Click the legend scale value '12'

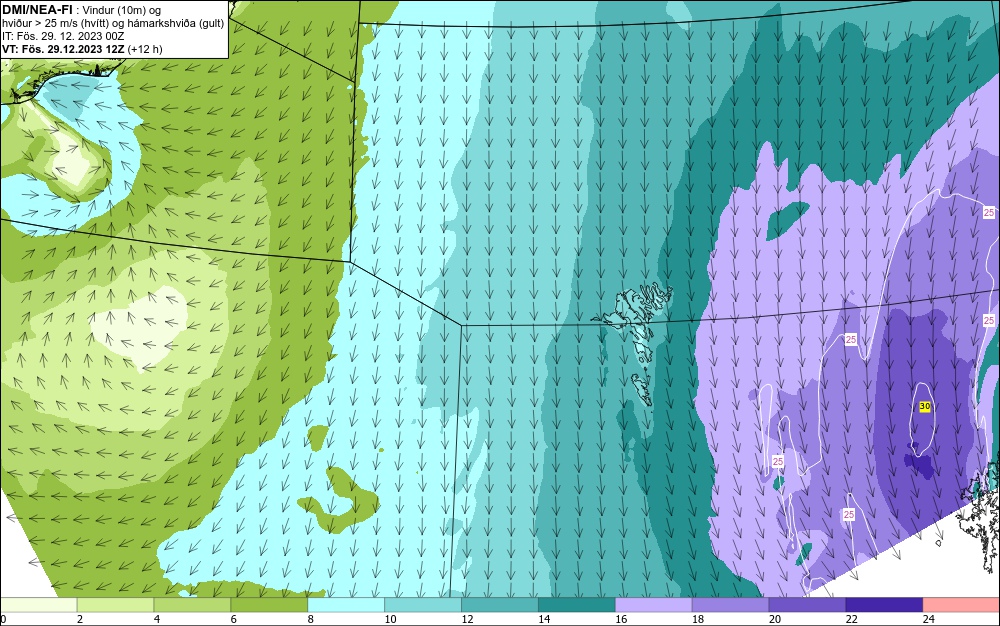tap(467, 619)
